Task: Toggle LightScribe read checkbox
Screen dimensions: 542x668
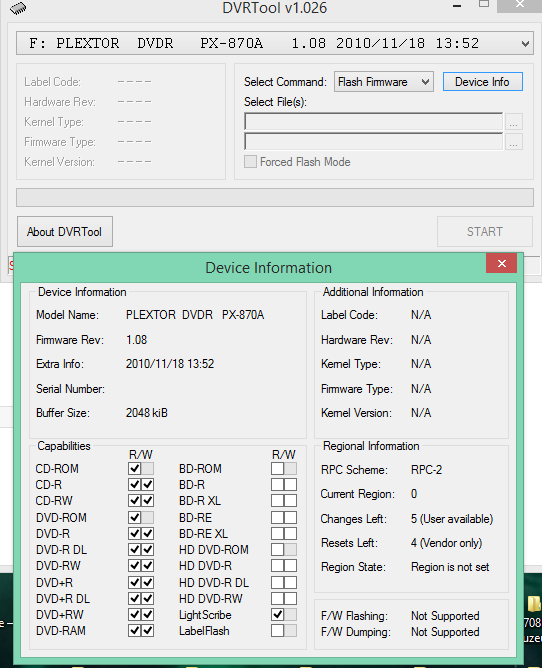Action: coord(277,615)
